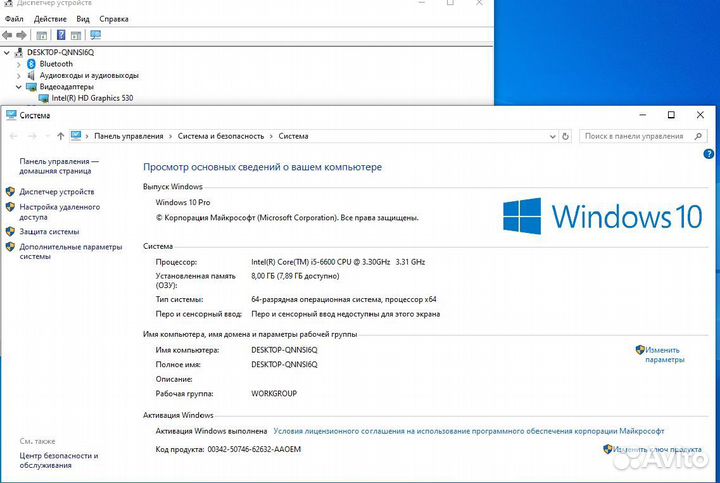The width and height of the screenshot is (720, 483).
Task: Click product code 00342-50746-62632-AAOEM text
Action: (x=254, y=449)
